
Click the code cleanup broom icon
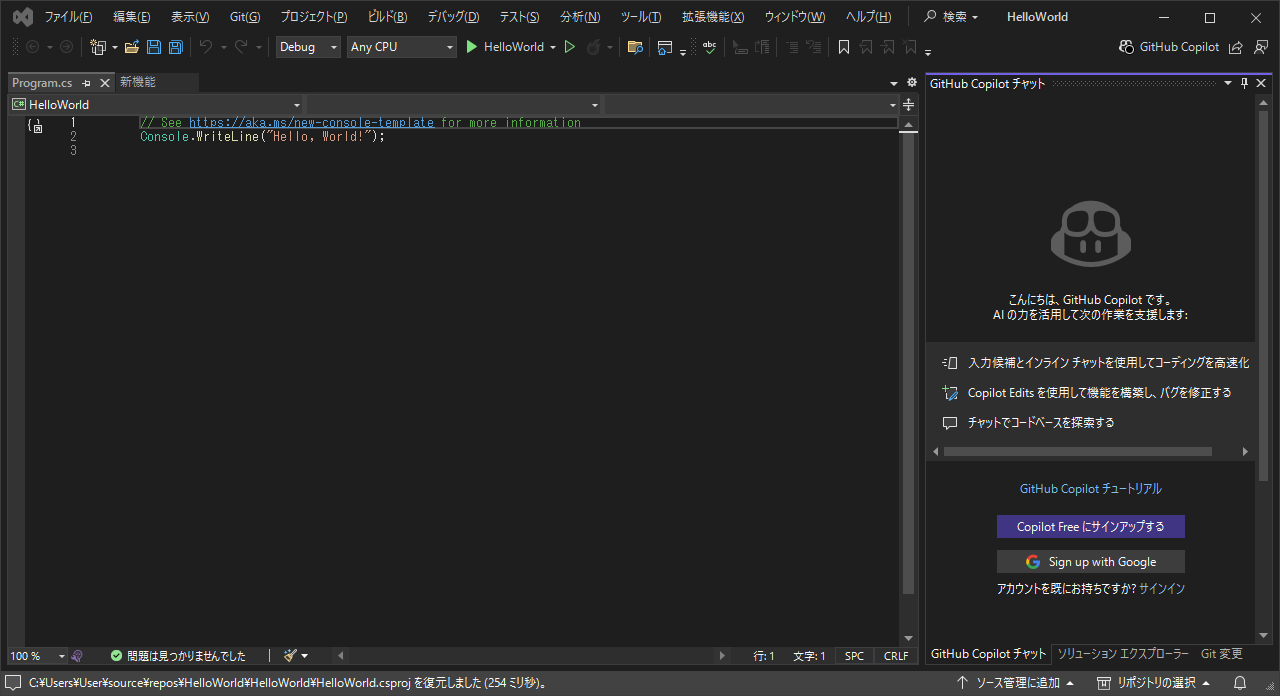(x=290, y=656)
